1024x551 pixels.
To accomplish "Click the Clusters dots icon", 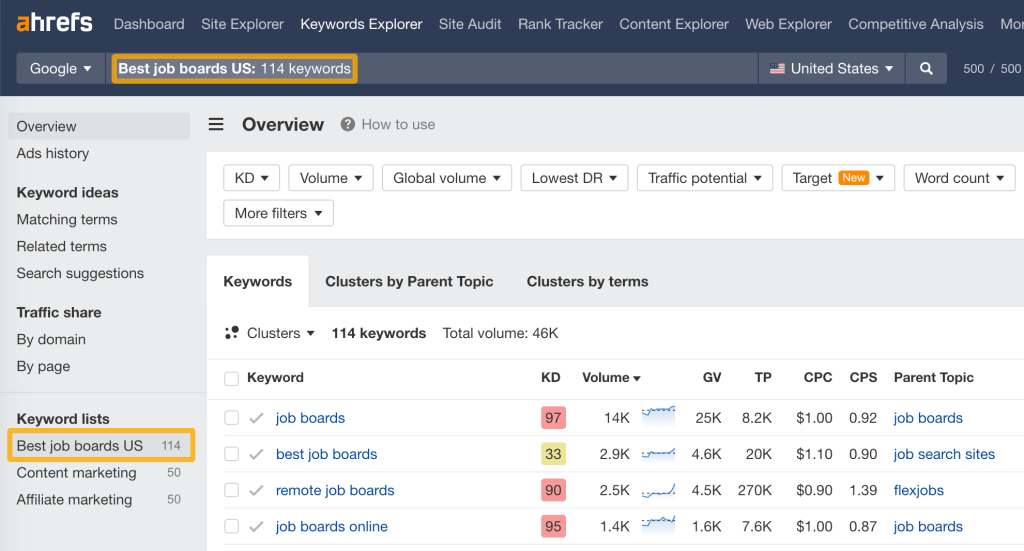I will pyautogui.click(x=231, y=333).
